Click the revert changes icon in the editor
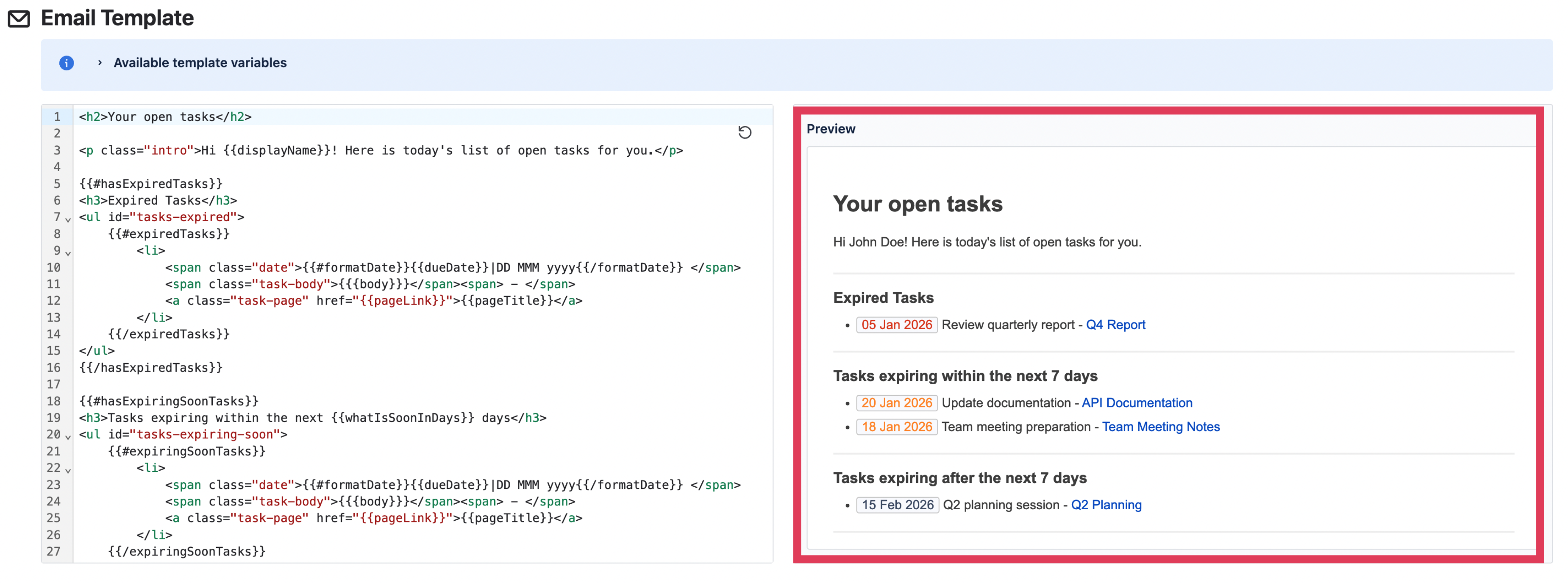 [745, 133]
